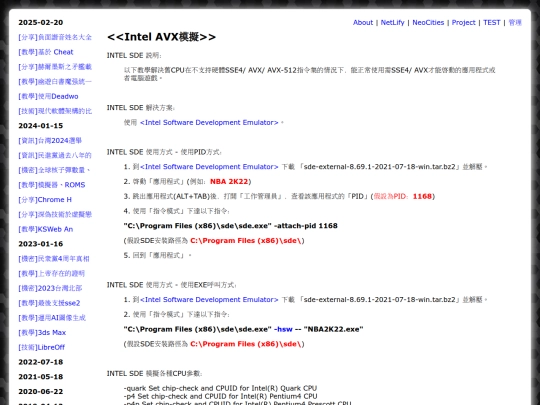Screen dimensions: 540x405
Task: Open the [分享]Chrome H article
Action: pos(45,200)
